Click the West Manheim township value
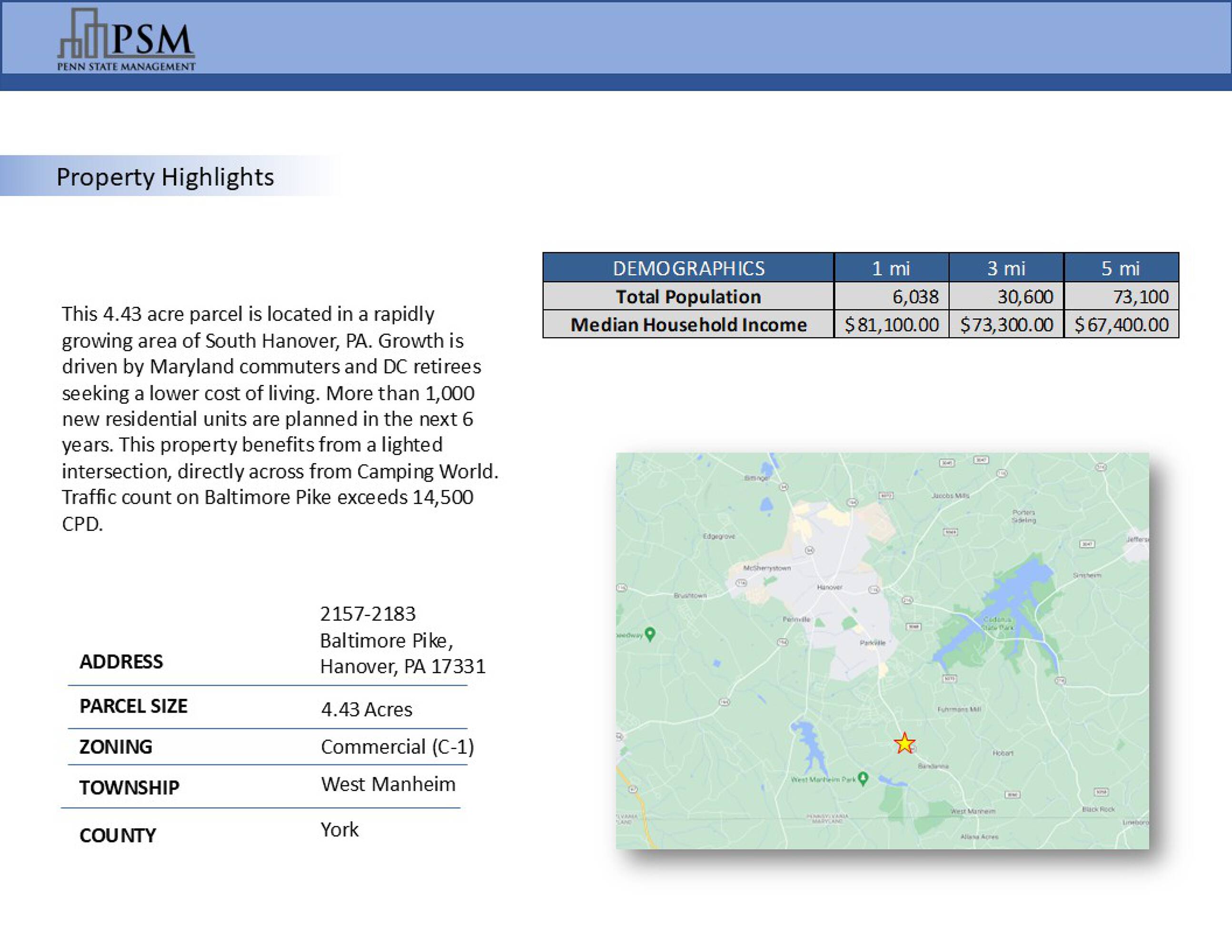Screen dimensions: 1232x952 click(388, 784)
